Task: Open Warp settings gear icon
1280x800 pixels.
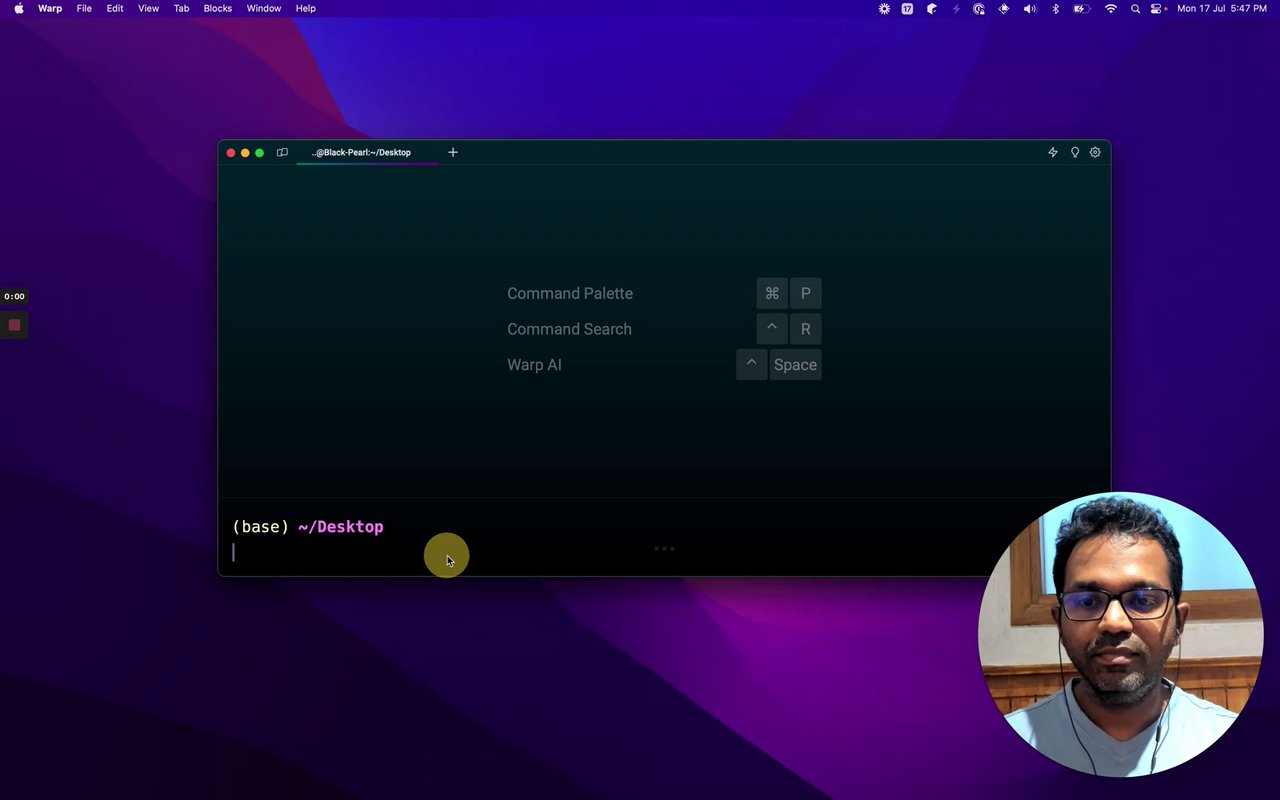Action: 1095,153
